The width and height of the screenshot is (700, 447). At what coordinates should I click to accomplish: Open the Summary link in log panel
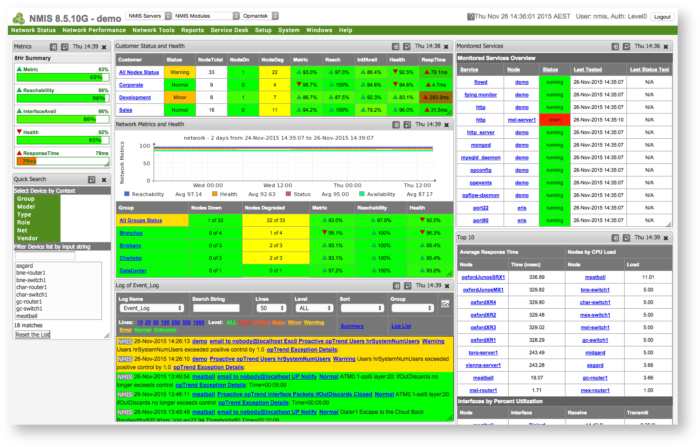(352, 326)
